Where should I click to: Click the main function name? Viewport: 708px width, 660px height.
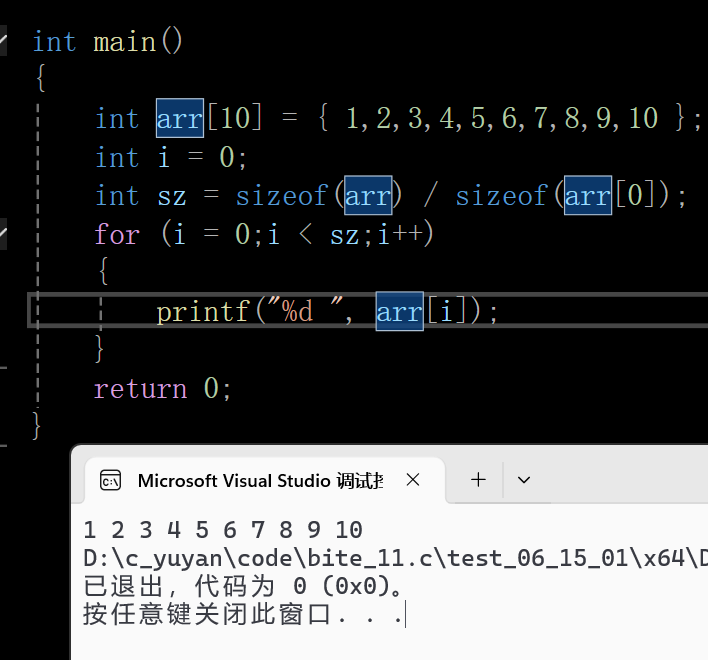coord(125,42)
